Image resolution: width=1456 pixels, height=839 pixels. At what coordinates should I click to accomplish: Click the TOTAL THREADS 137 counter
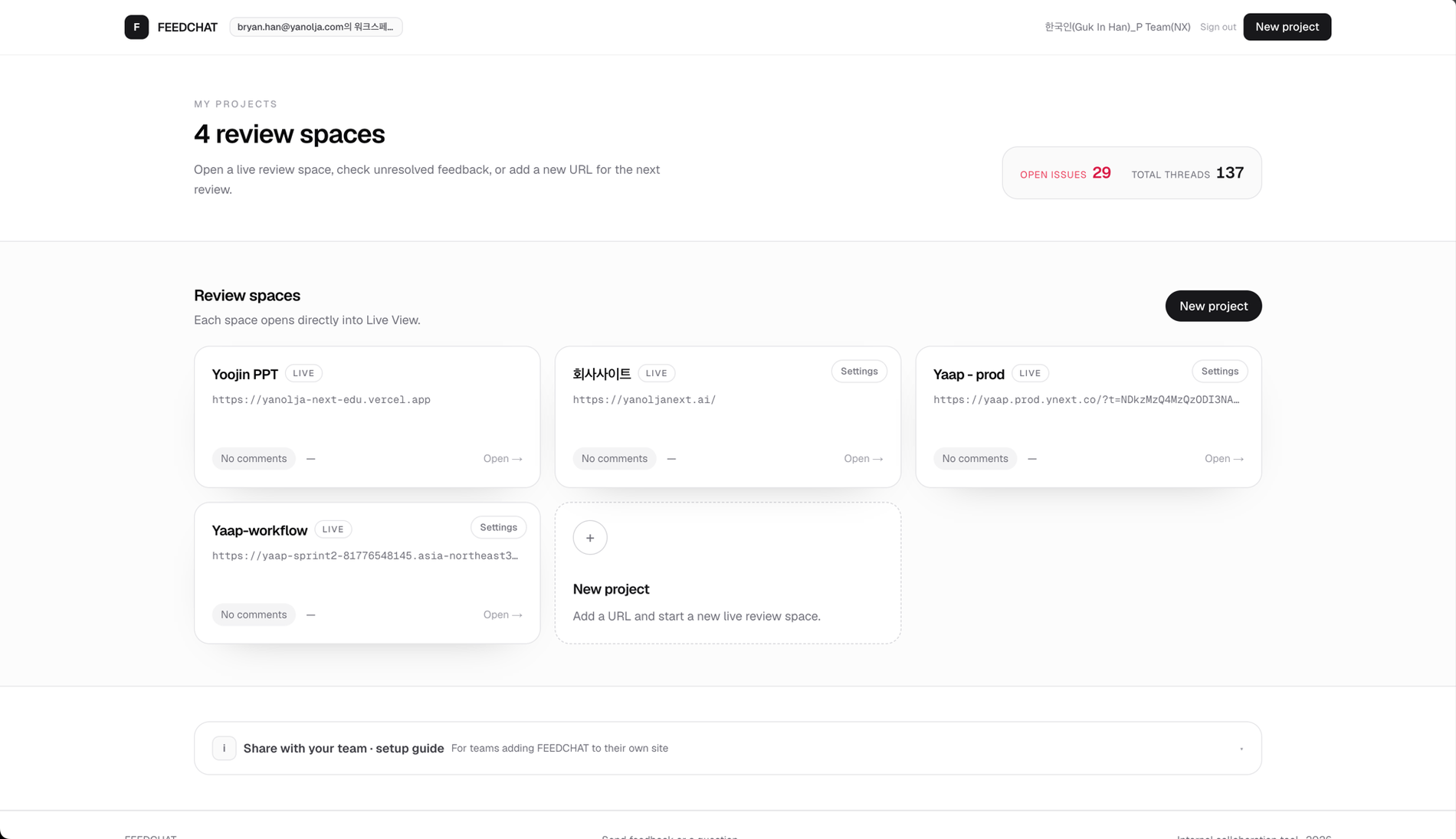[1187, 173]
